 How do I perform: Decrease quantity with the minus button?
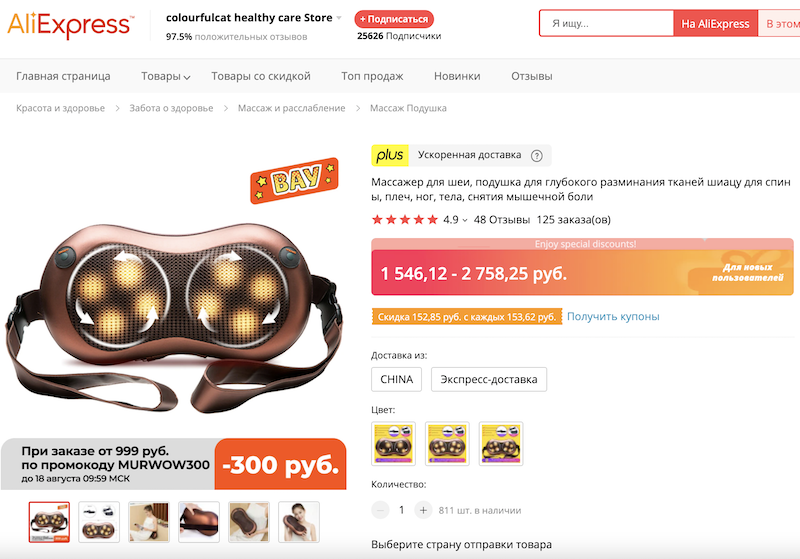380,510
